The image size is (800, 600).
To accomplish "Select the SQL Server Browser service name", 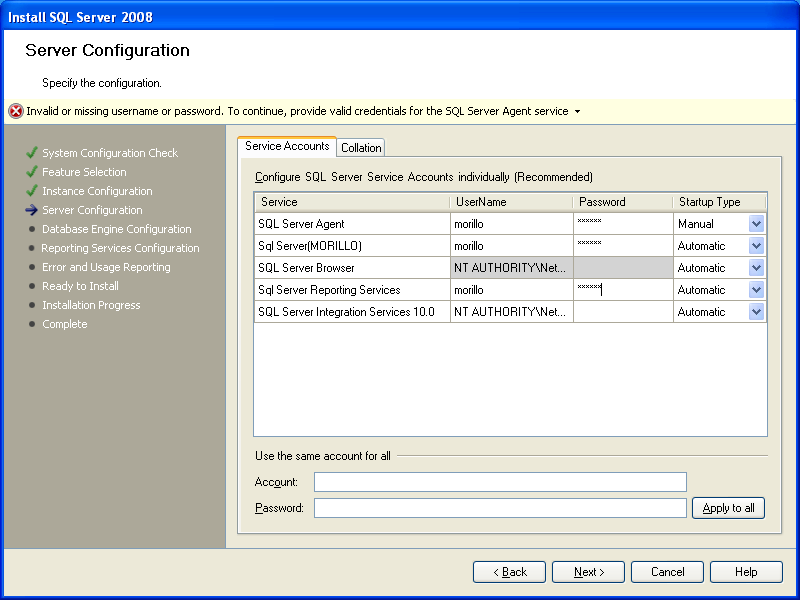I will click(x=306, y=267).
